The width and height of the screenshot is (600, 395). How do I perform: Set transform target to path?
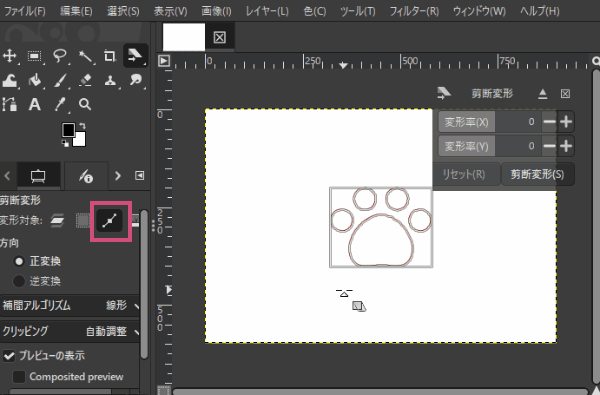click(110, 221)
